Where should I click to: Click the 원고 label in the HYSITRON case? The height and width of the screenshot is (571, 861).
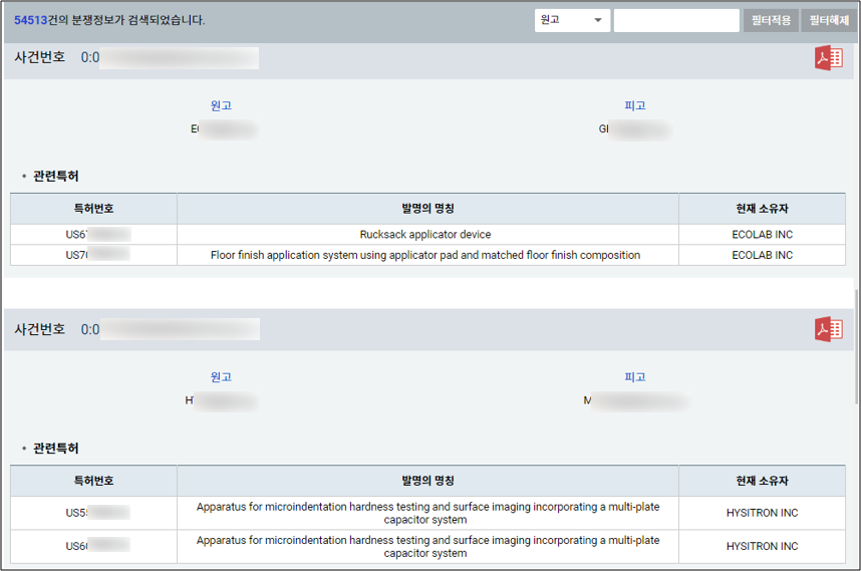[221, 377]
